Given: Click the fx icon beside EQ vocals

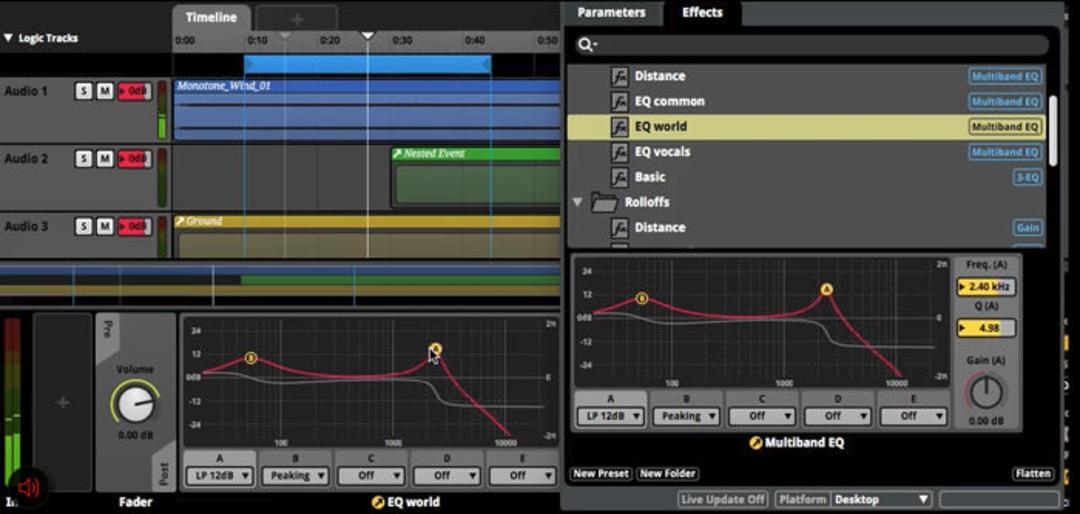Looking at the screenshot, I should tap(620, 152).
